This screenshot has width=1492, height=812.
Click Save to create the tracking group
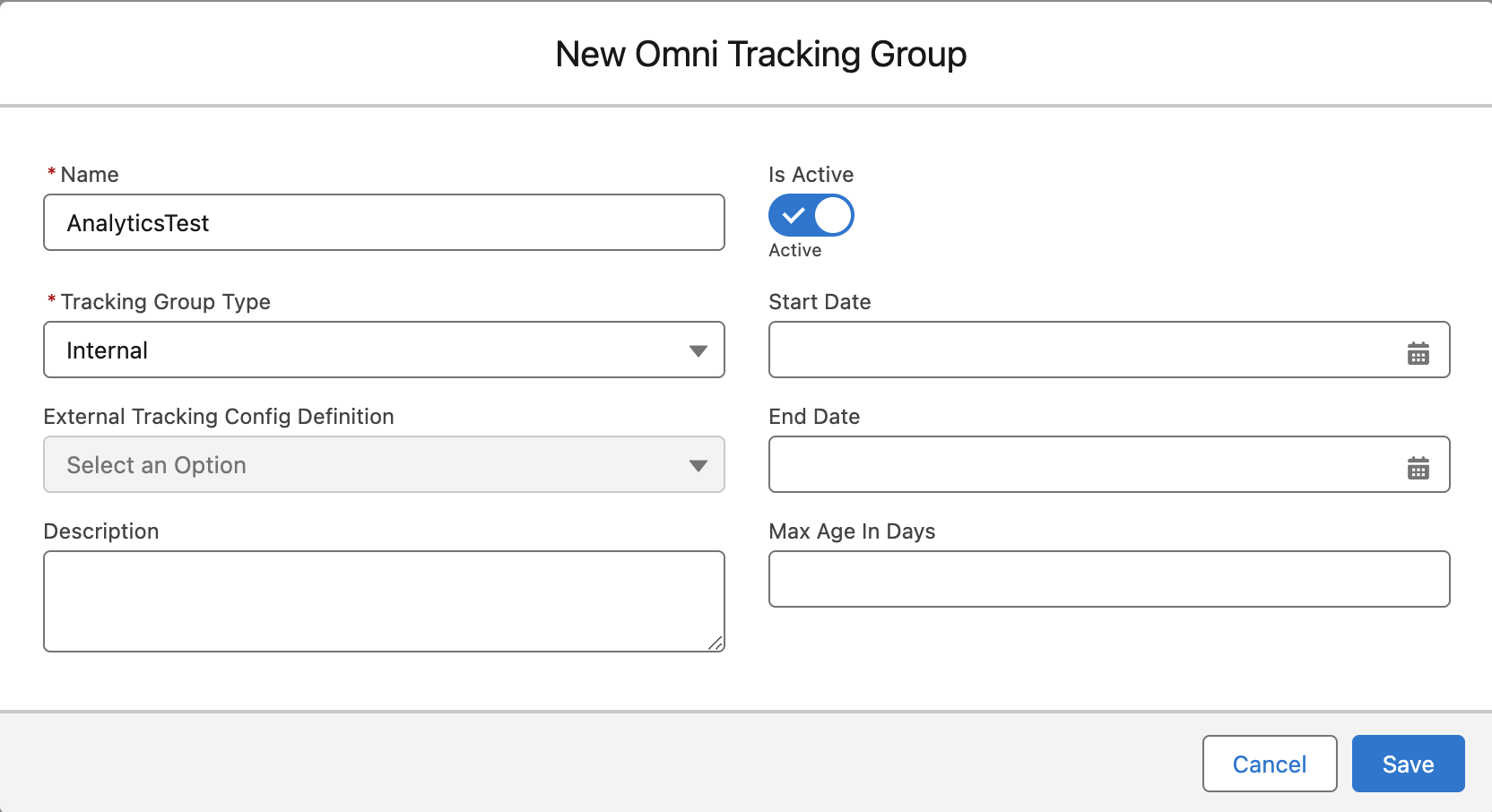click(x=1407, y=764)
